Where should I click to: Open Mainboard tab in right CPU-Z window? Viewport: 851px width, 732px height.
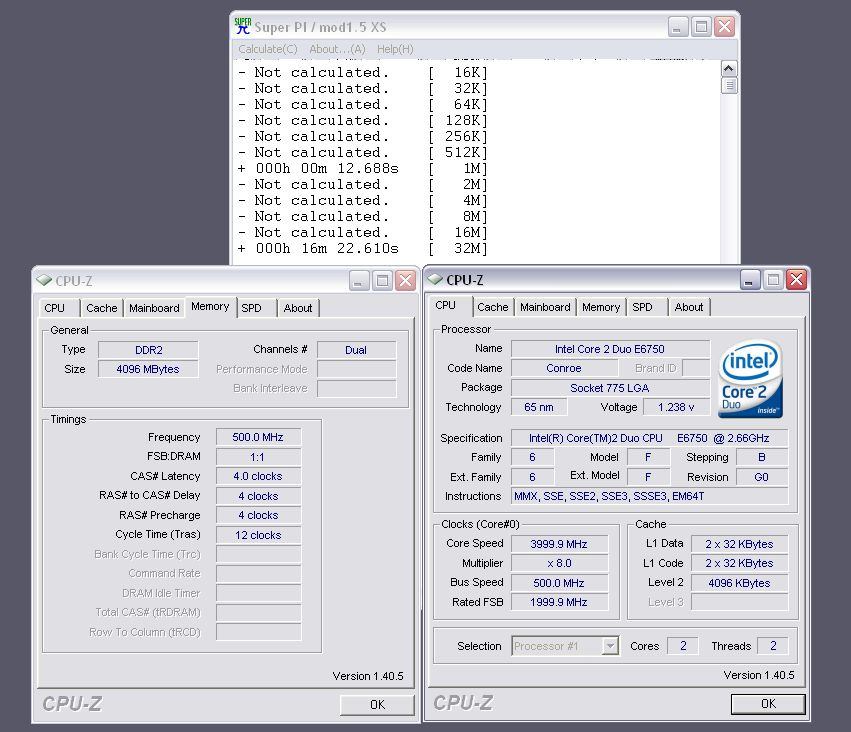click(545, 307)
